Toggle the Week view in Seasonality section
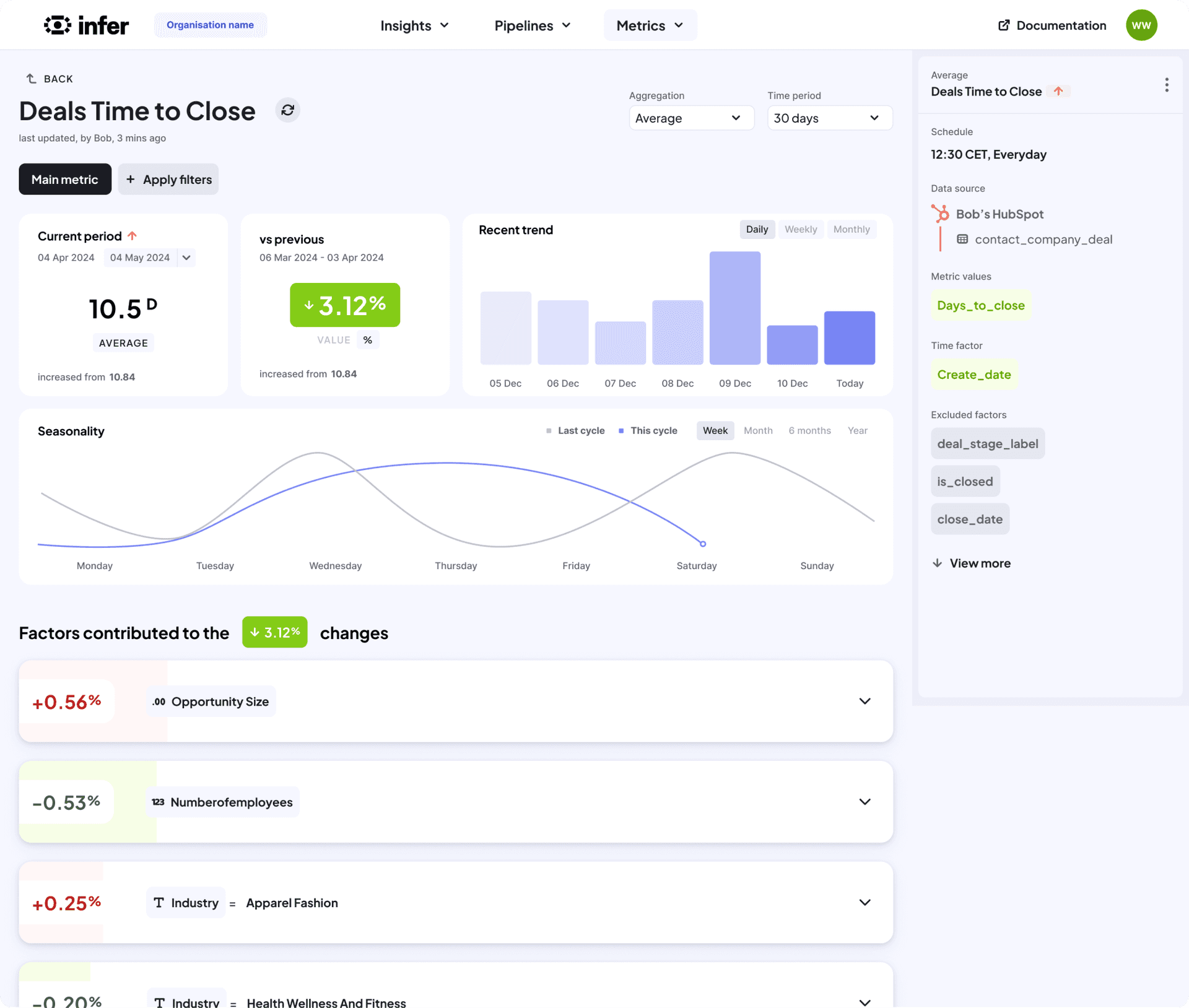 714,430
